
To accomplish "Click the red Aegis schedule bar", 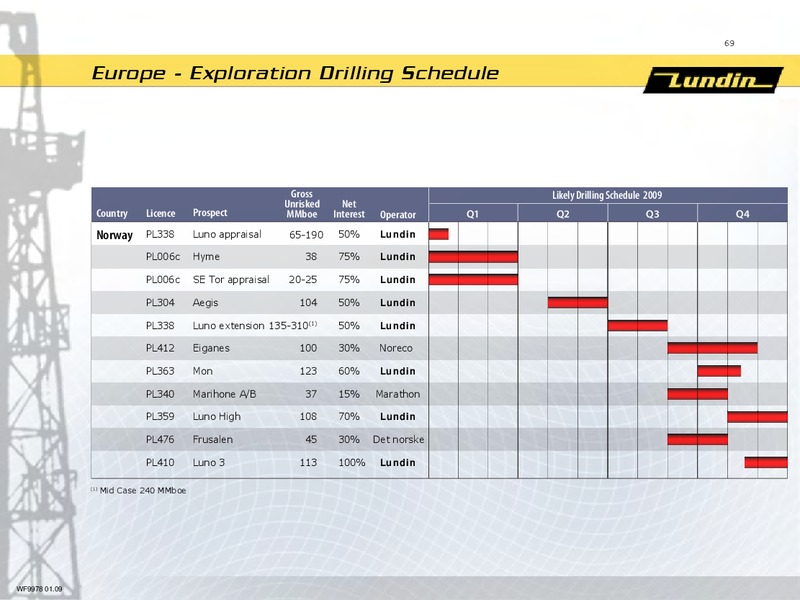I will (x=578, y=303).
